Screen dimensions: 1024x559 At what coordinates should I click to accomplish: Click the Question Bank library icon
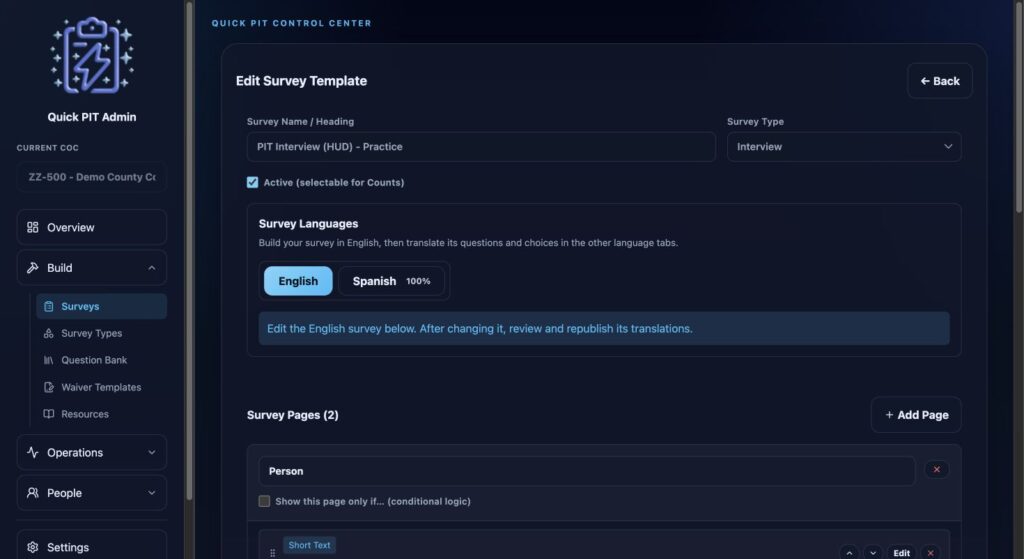click(x=48, y=360)
